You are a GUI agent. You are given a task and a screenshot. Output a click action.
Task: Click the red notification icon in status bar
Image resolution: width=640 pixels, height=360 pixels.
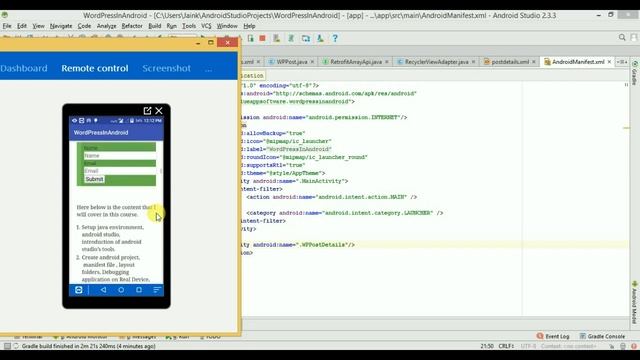tap(634, 346)
